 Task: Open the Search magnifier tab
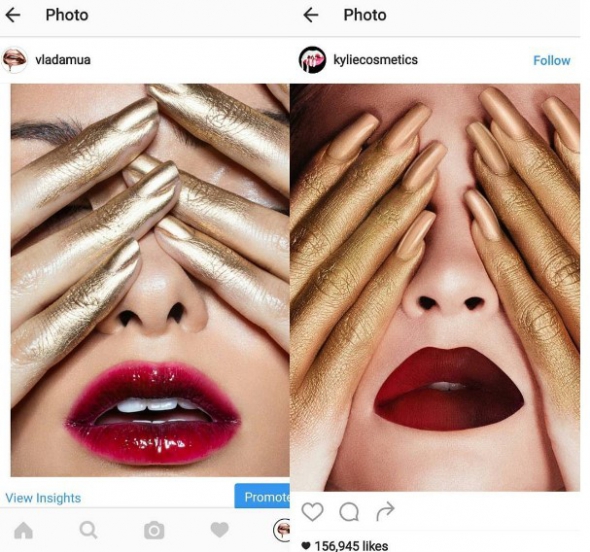pos(88,530)
